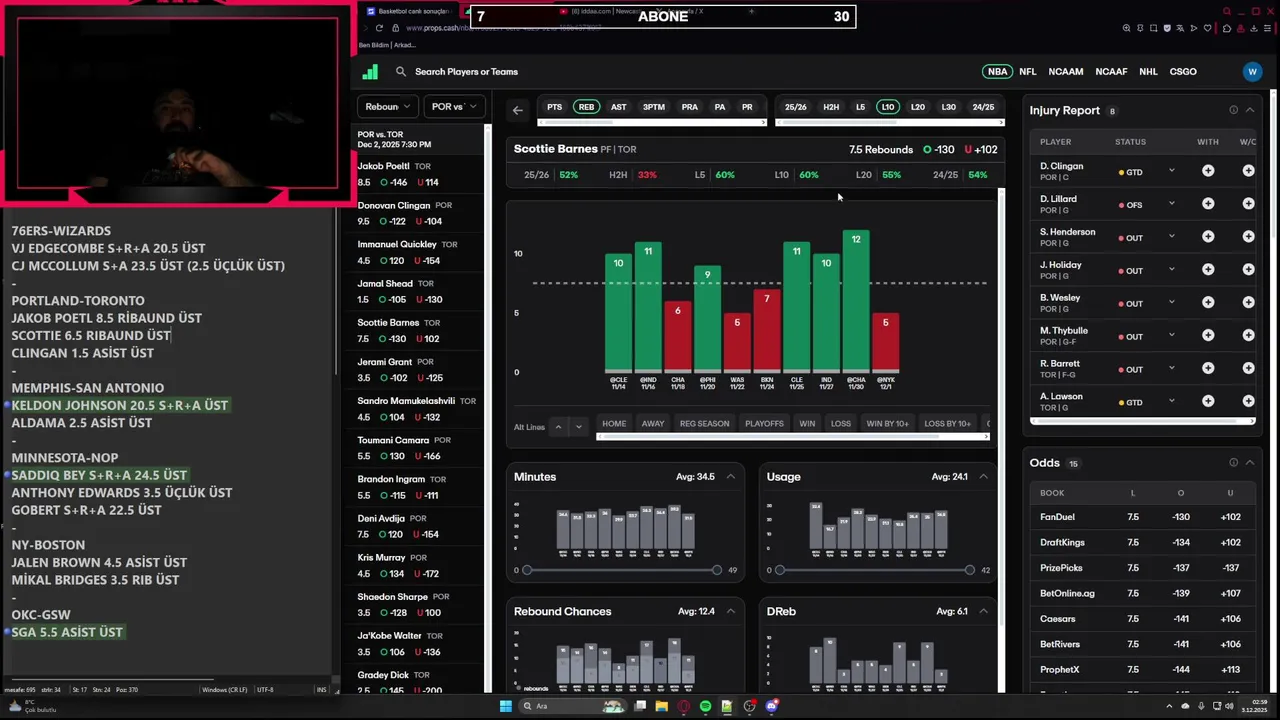Switch to the NBA league tab

point(997,72)
